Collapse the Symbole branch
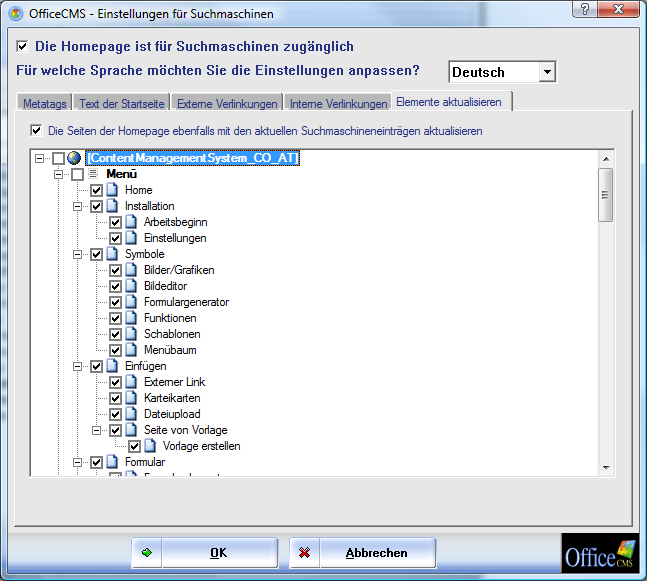 (x=77, y=254)
